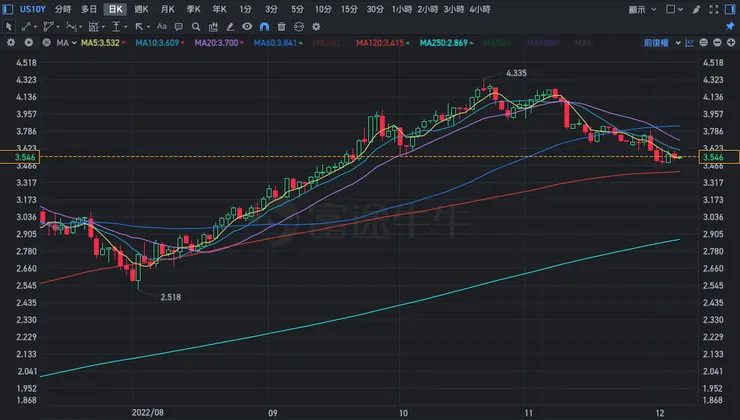Open indicator settings gear beside MA
This screenshot has height=420, width=740.
(11, 43)
